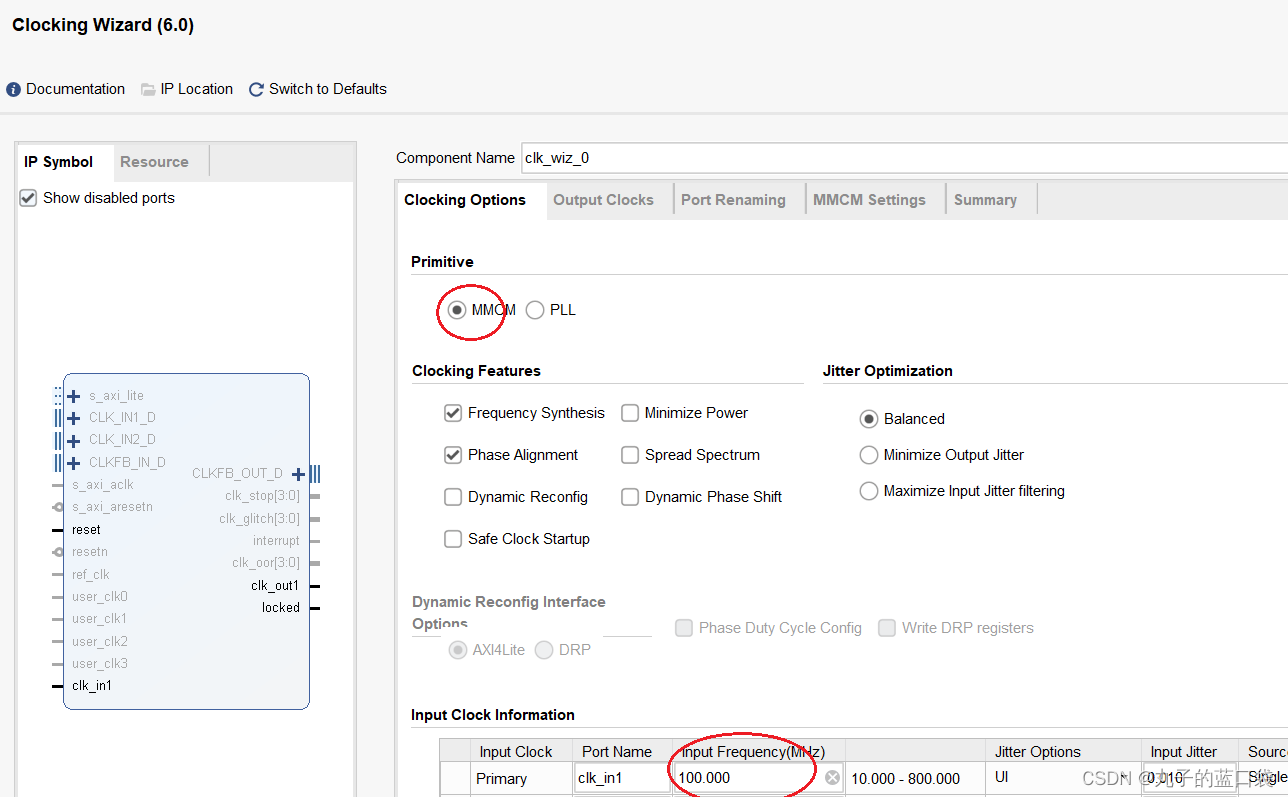
Task: Expand the CLK_IN2_D port plus icon
Action: point(73,440)
